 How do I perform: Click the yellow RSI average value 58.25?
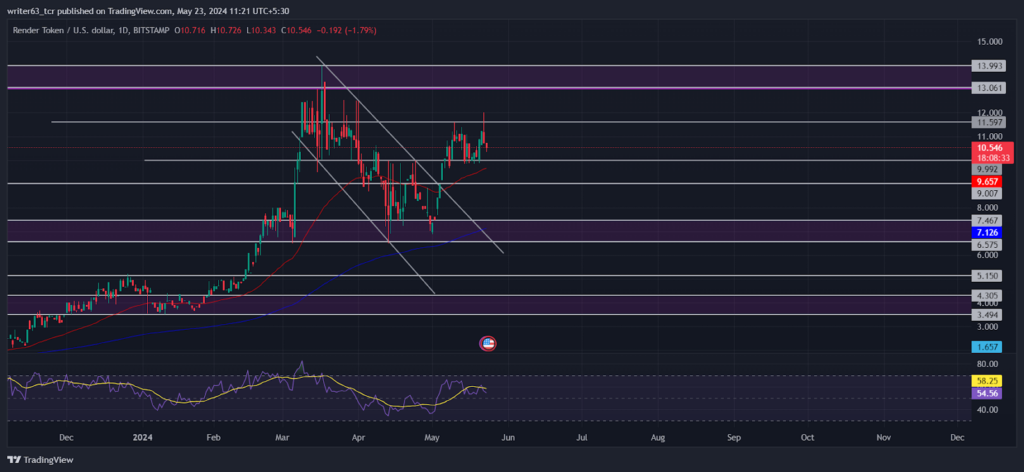pos(985,380)
